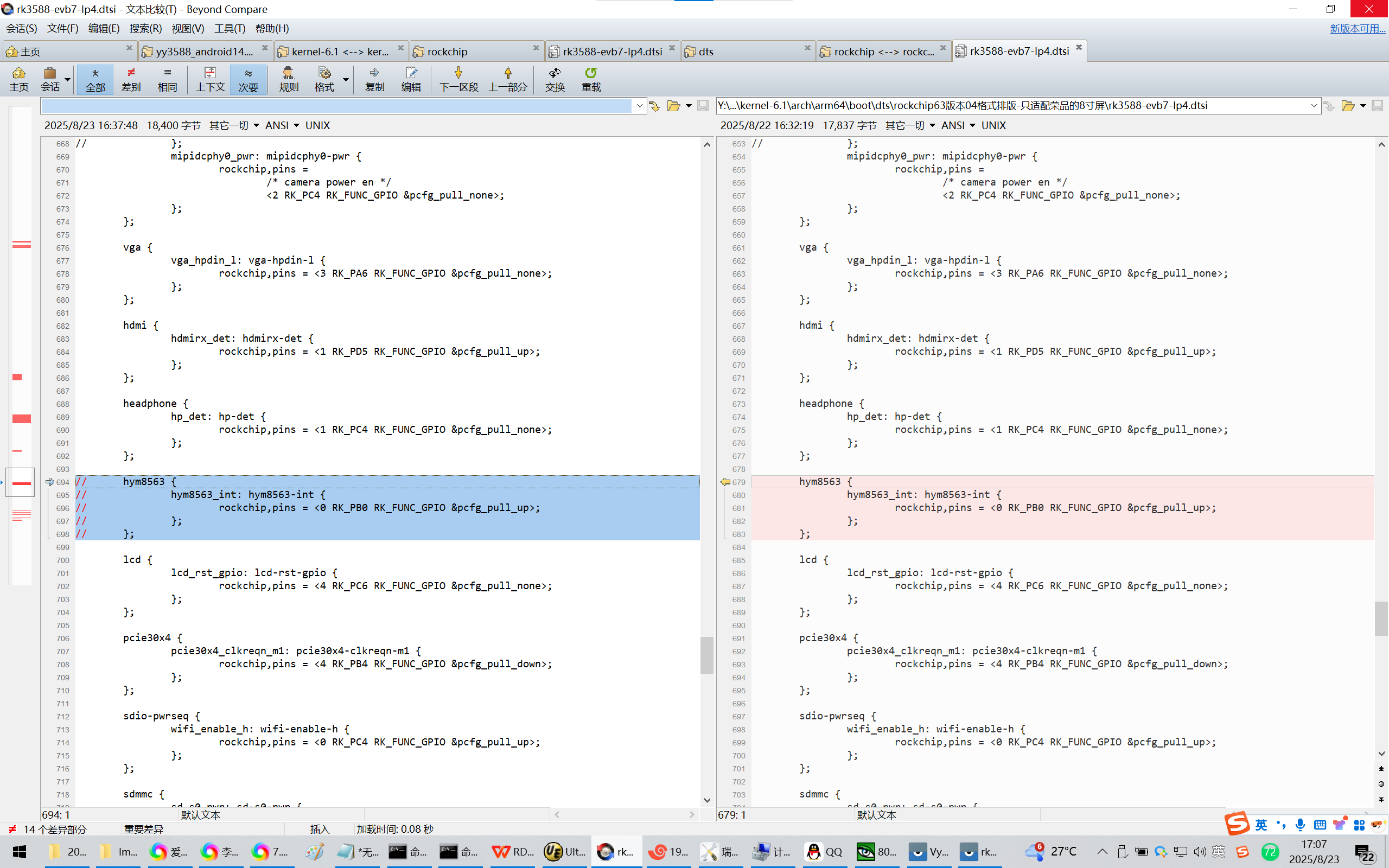Open left pane 其它一切 file-type dropdown

point(234,125)
